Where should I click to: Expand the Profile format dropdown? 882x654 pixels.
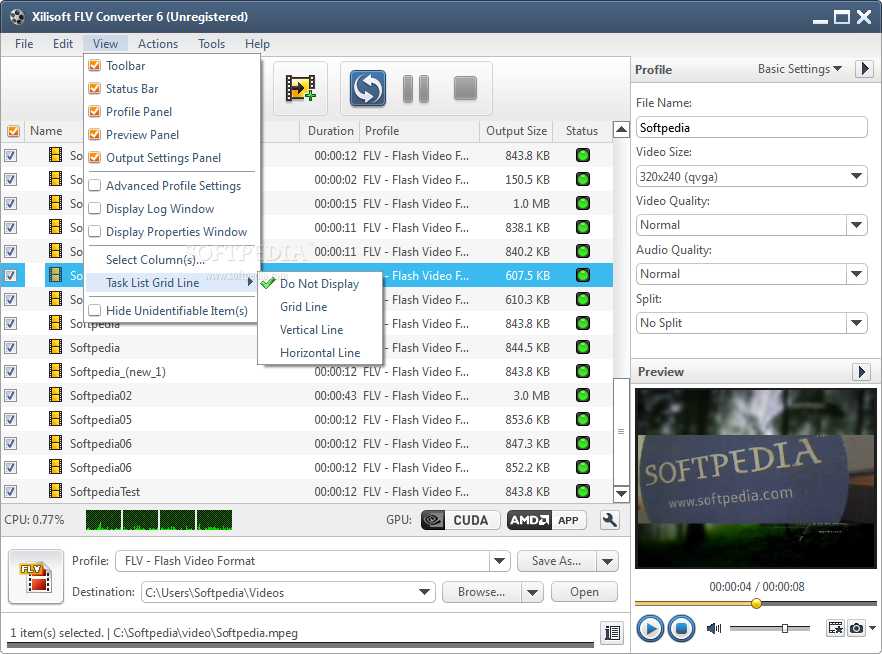pyautogui.click(x=499, y=561)
